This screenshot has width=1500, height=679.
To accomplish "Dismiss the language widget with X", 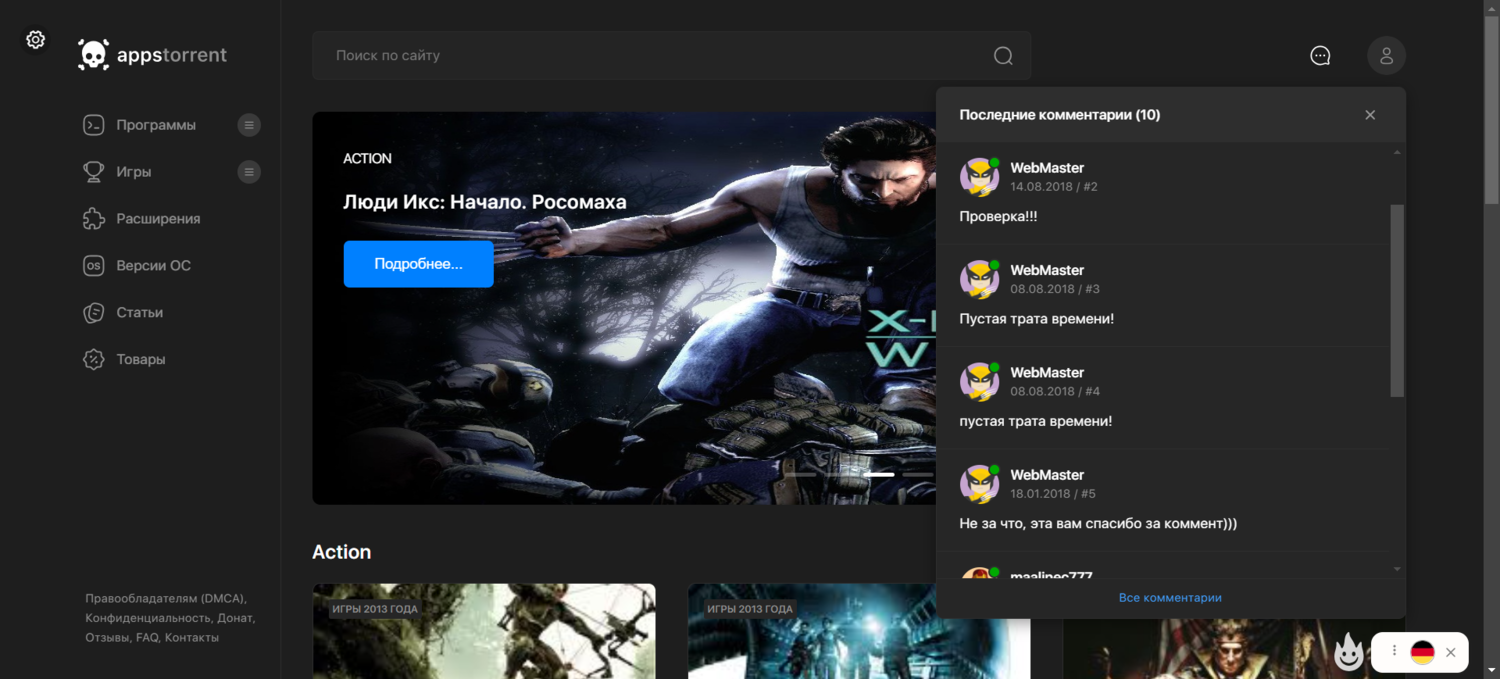I will coord(1450,653).
